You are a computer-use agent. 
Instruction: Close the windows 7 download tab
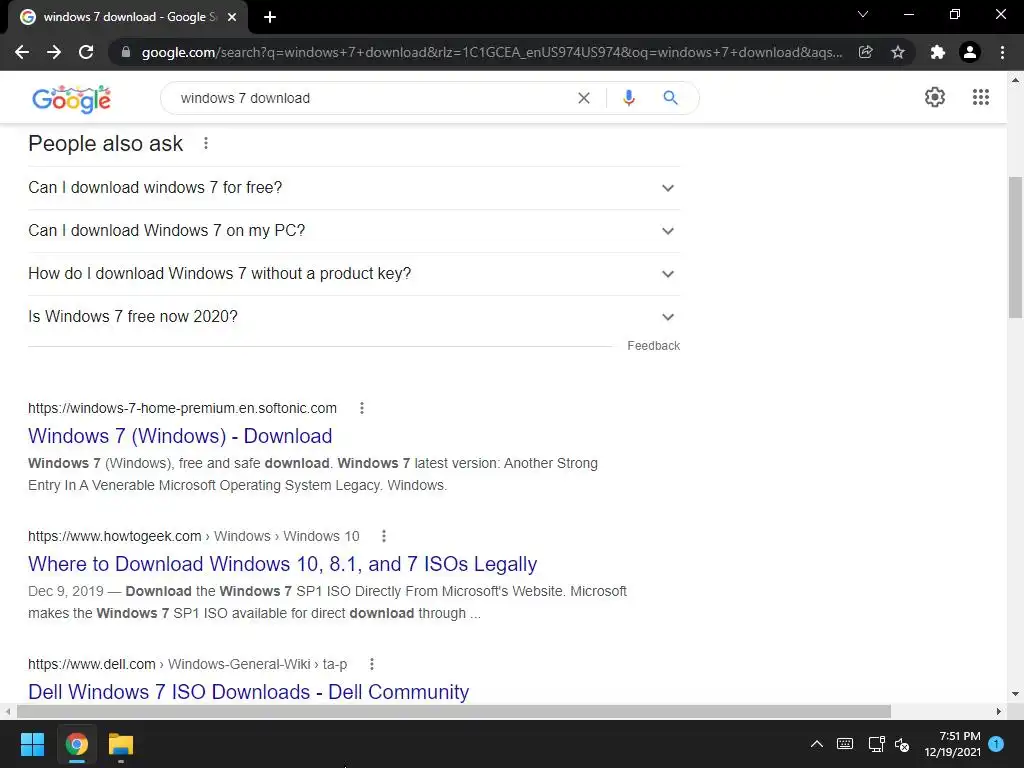coord(232,17)
